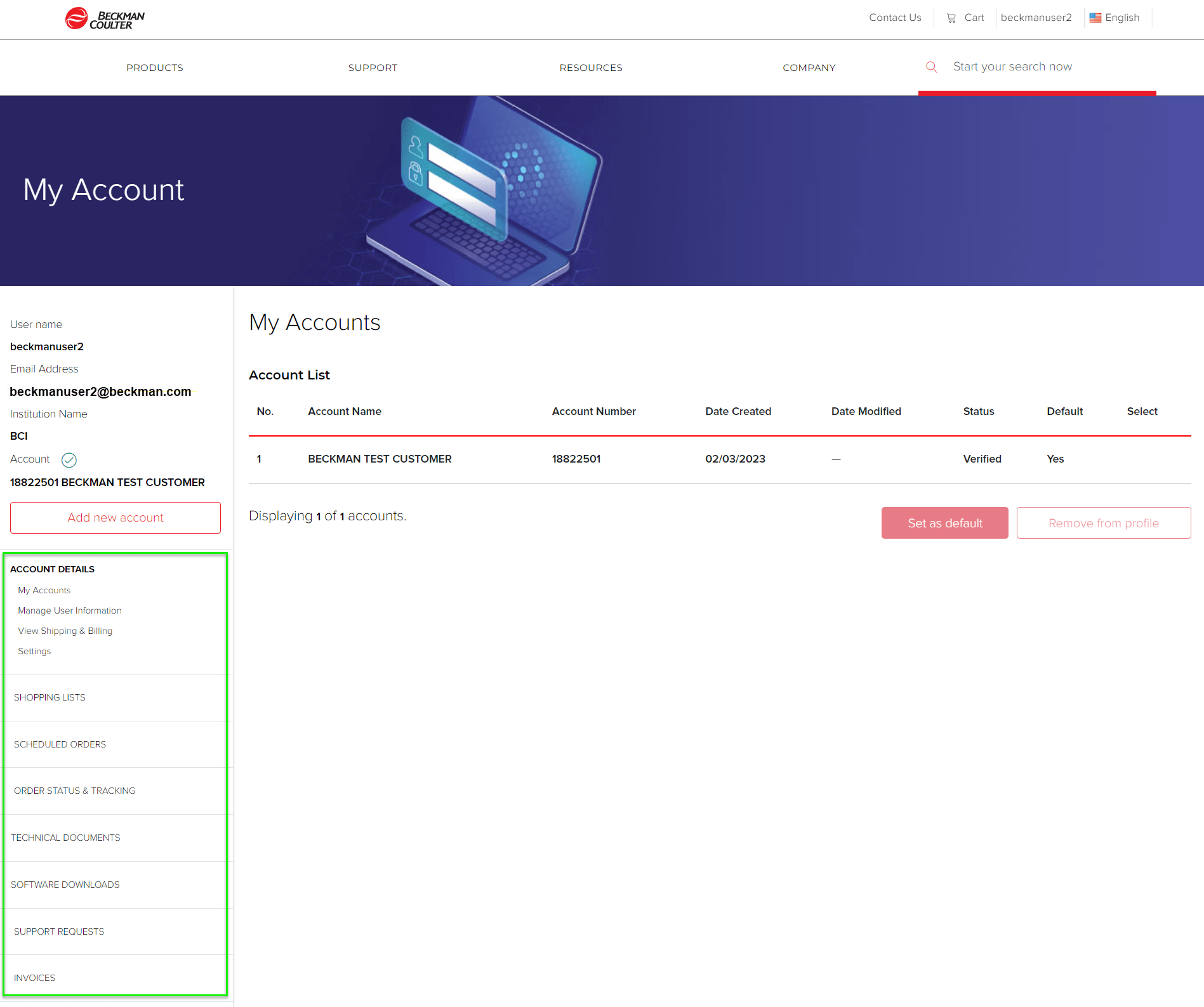Open the shopping Cart icon
Screen dimensions: 1204x1007
click(x=951, y=18)
